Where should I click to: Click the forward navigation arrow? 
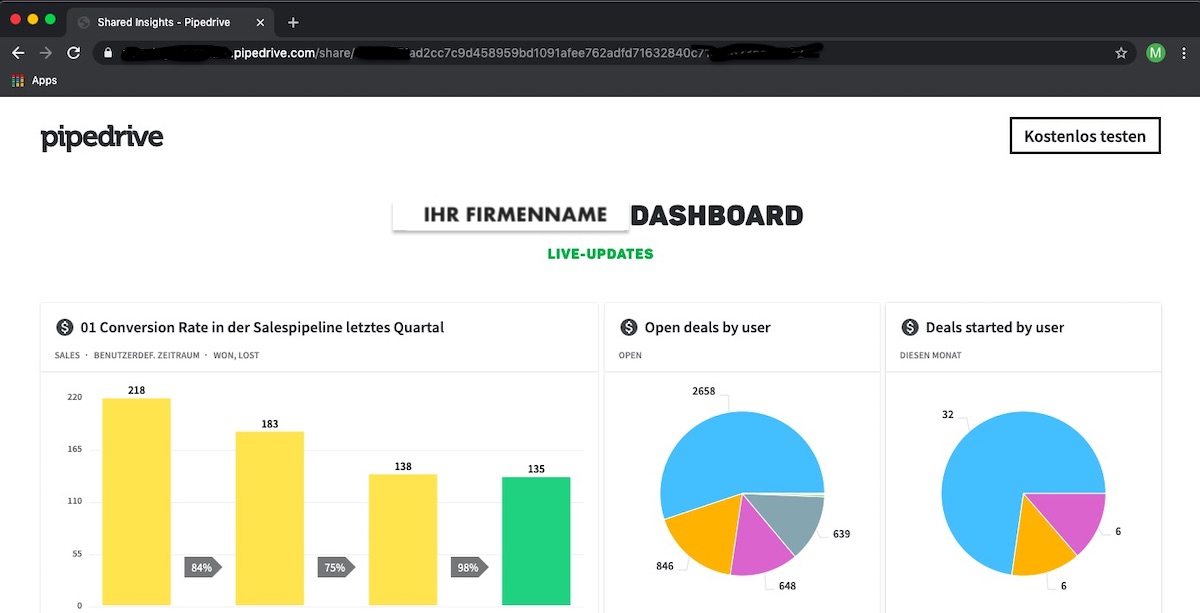pos(45,52)
